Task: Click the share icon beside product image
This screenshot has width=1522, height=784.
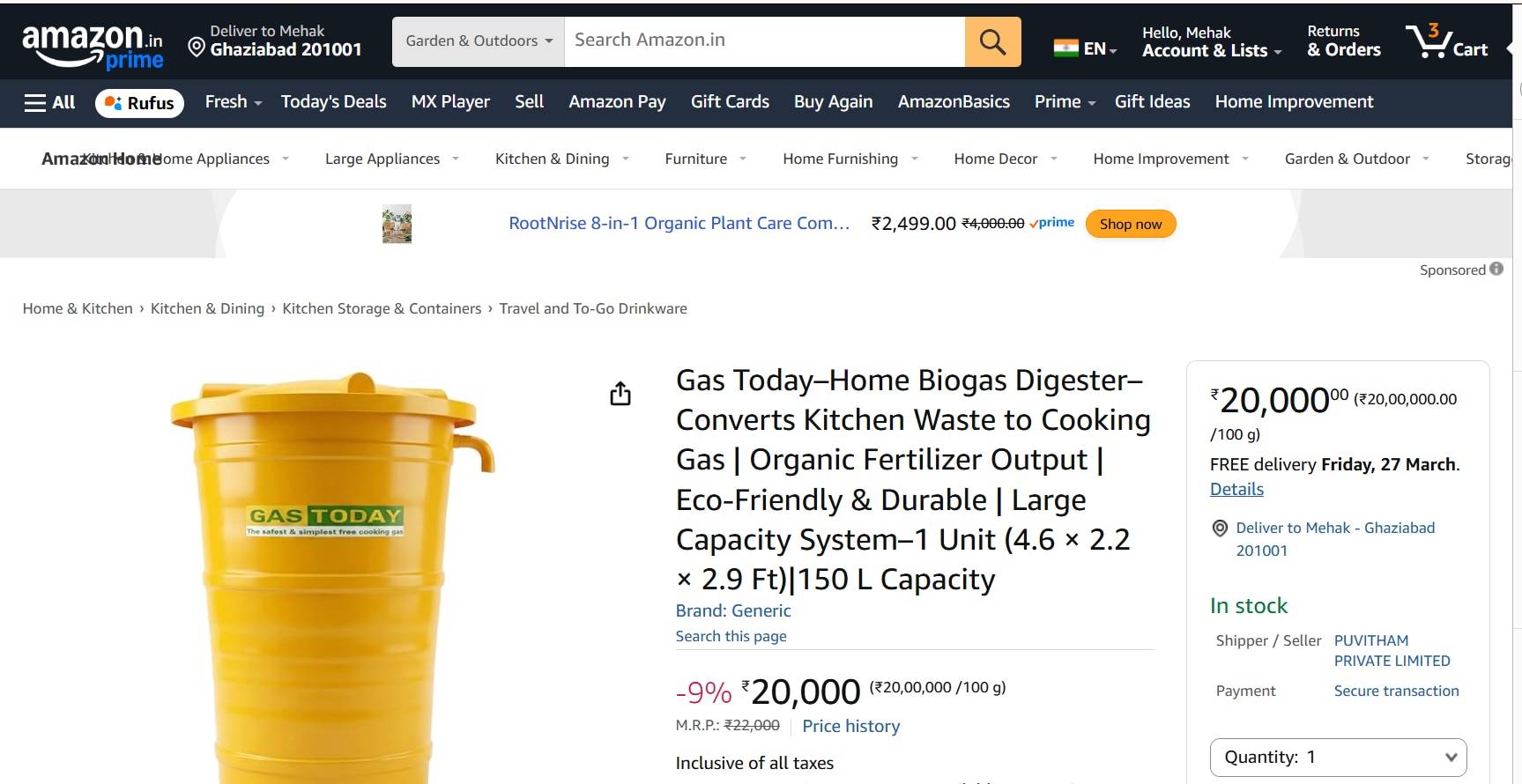Action: [620, 394]
